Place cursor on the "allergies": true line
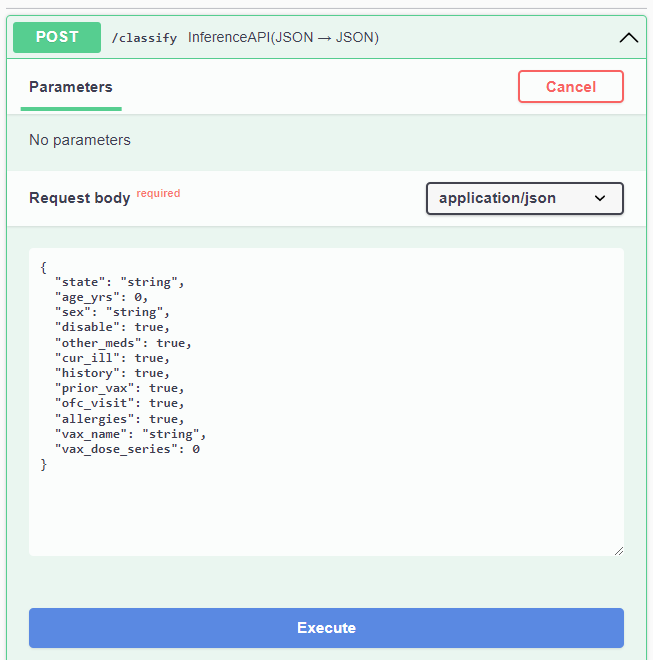This screenshot has width=653, height=660. (120, 419)
